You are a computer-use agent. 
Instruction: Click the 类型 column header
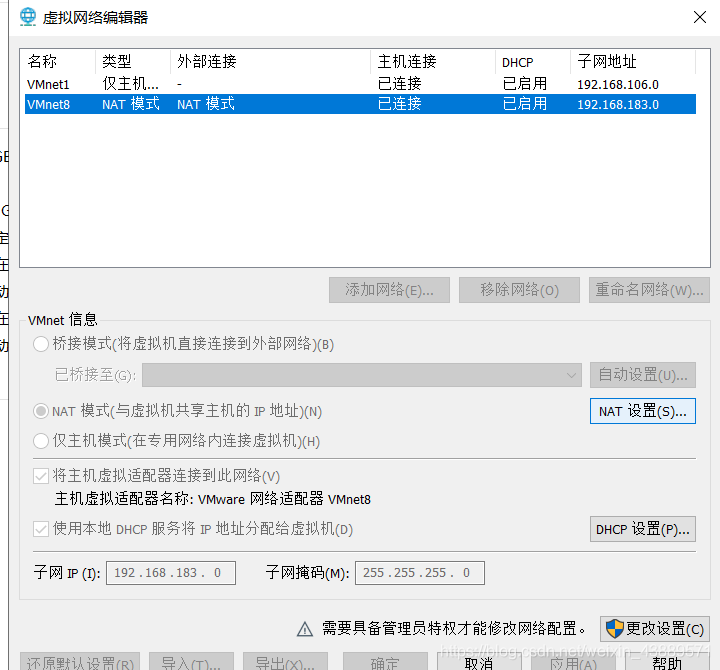(x=133, y=62)
